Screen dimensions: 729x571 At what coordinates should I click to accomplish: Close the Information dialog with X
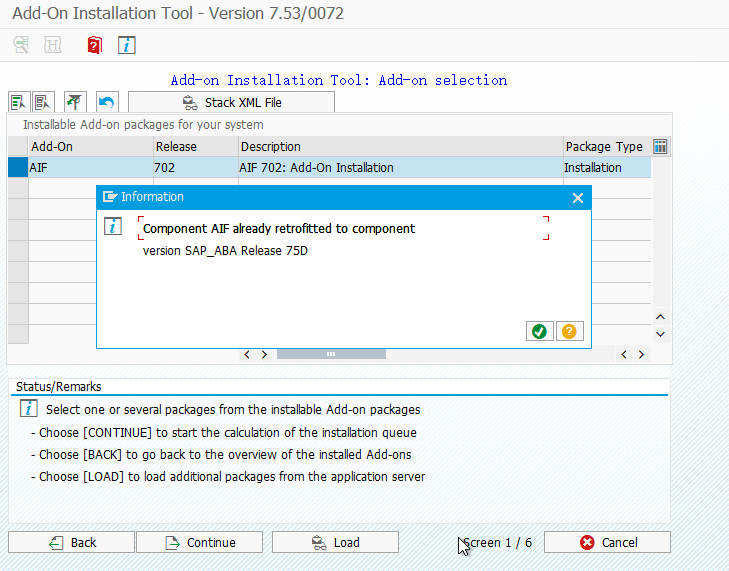(x=577, y=198)
